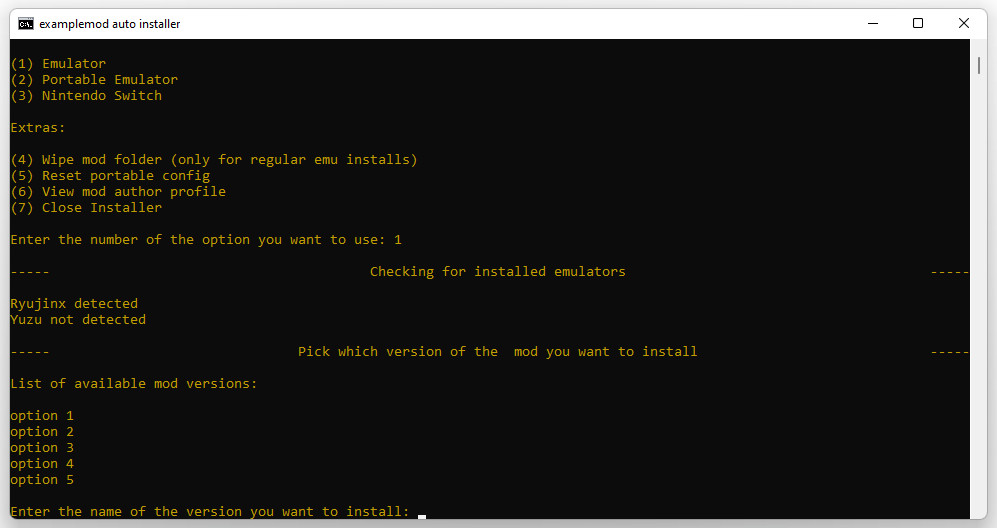Click the 'Checking for installed emulators' header

point(497,272)
